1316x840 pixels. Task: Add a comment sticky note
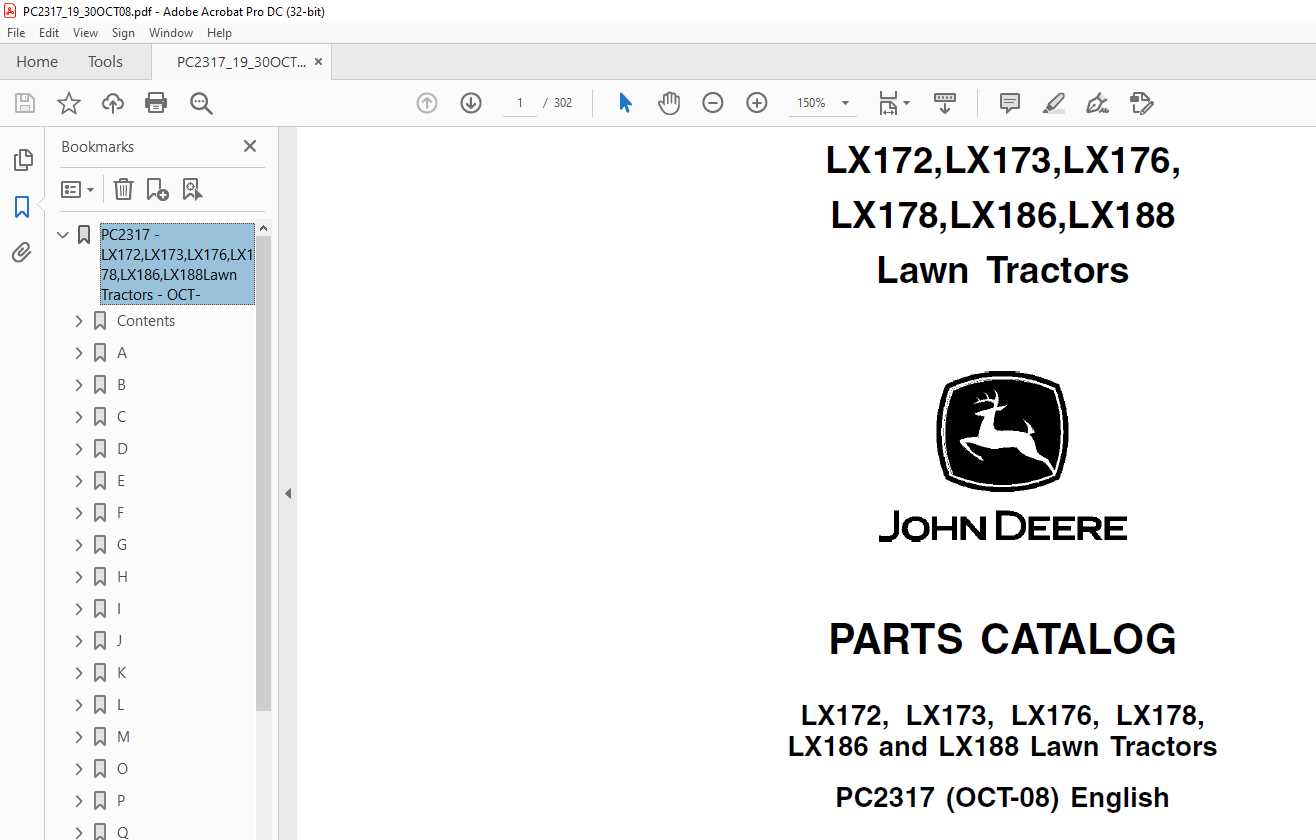coord(1010,103)
